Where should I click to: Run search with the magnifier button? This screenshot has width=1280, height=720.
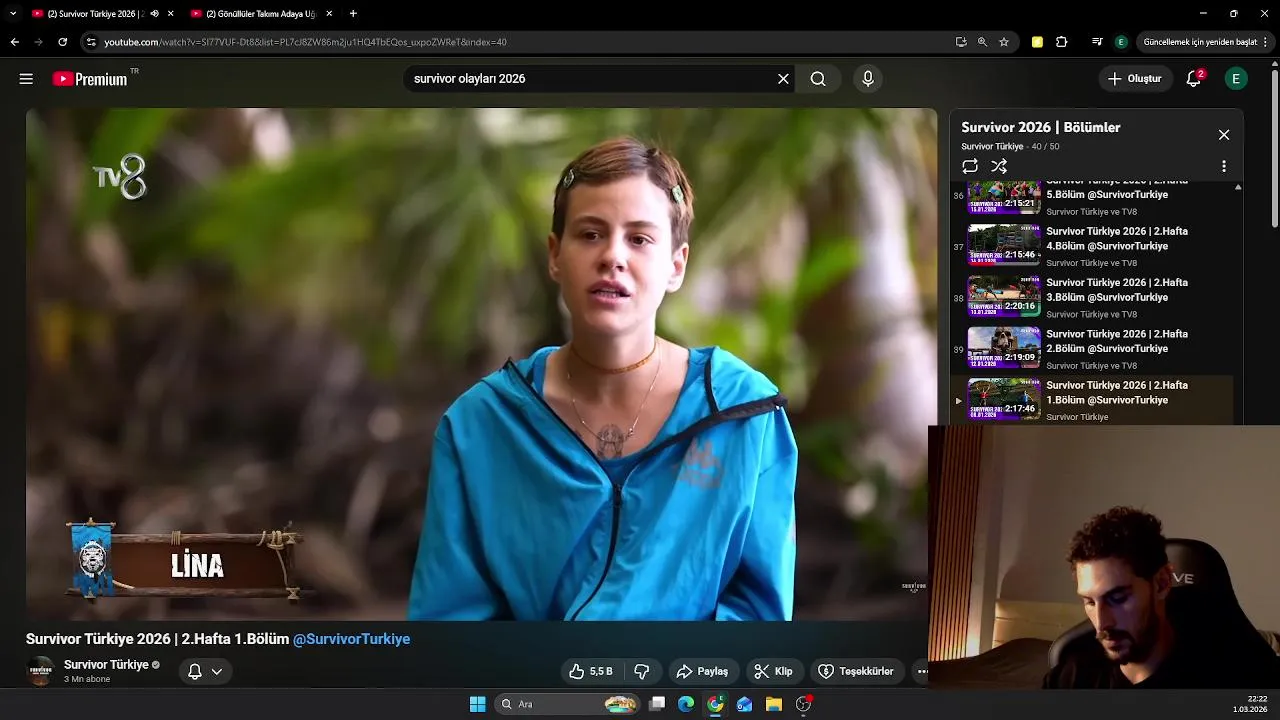pos(818,79)
